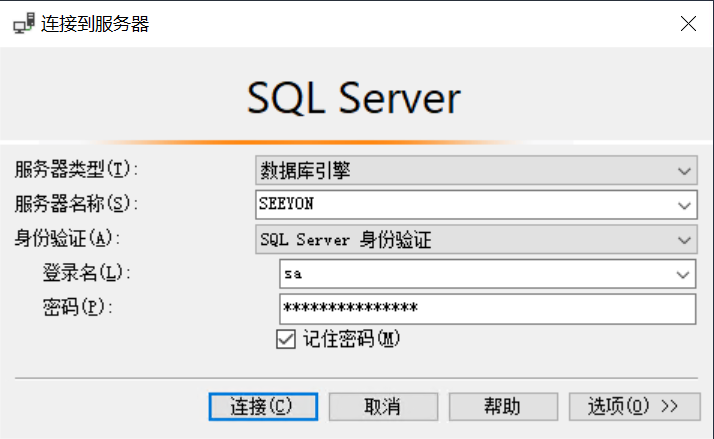This screenshot has height=439, width=714.
Task: Open help with the 帮助 button
Action: (503, 406)
